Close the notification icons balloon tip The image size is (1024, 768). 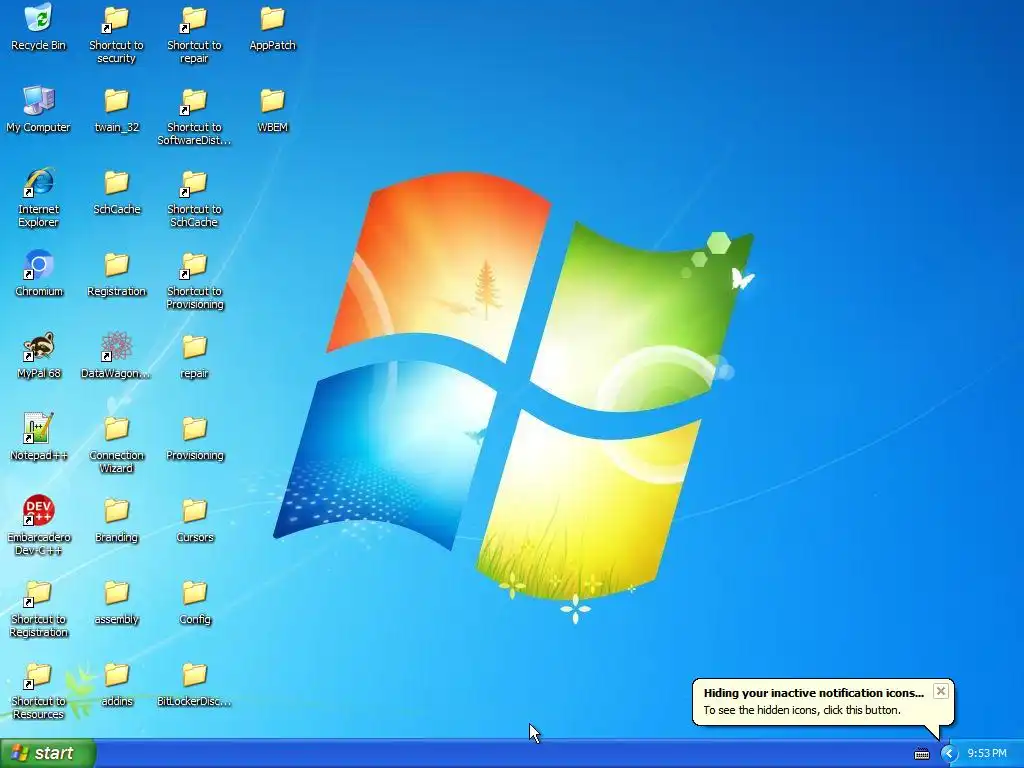click(940, 691)
